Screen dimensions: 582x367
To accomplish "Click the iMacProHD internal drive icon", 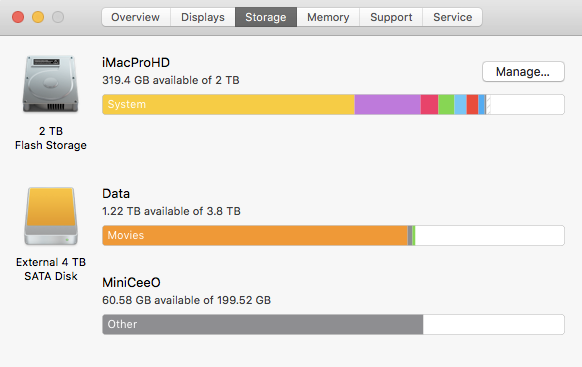I will (x=50, y=84).
